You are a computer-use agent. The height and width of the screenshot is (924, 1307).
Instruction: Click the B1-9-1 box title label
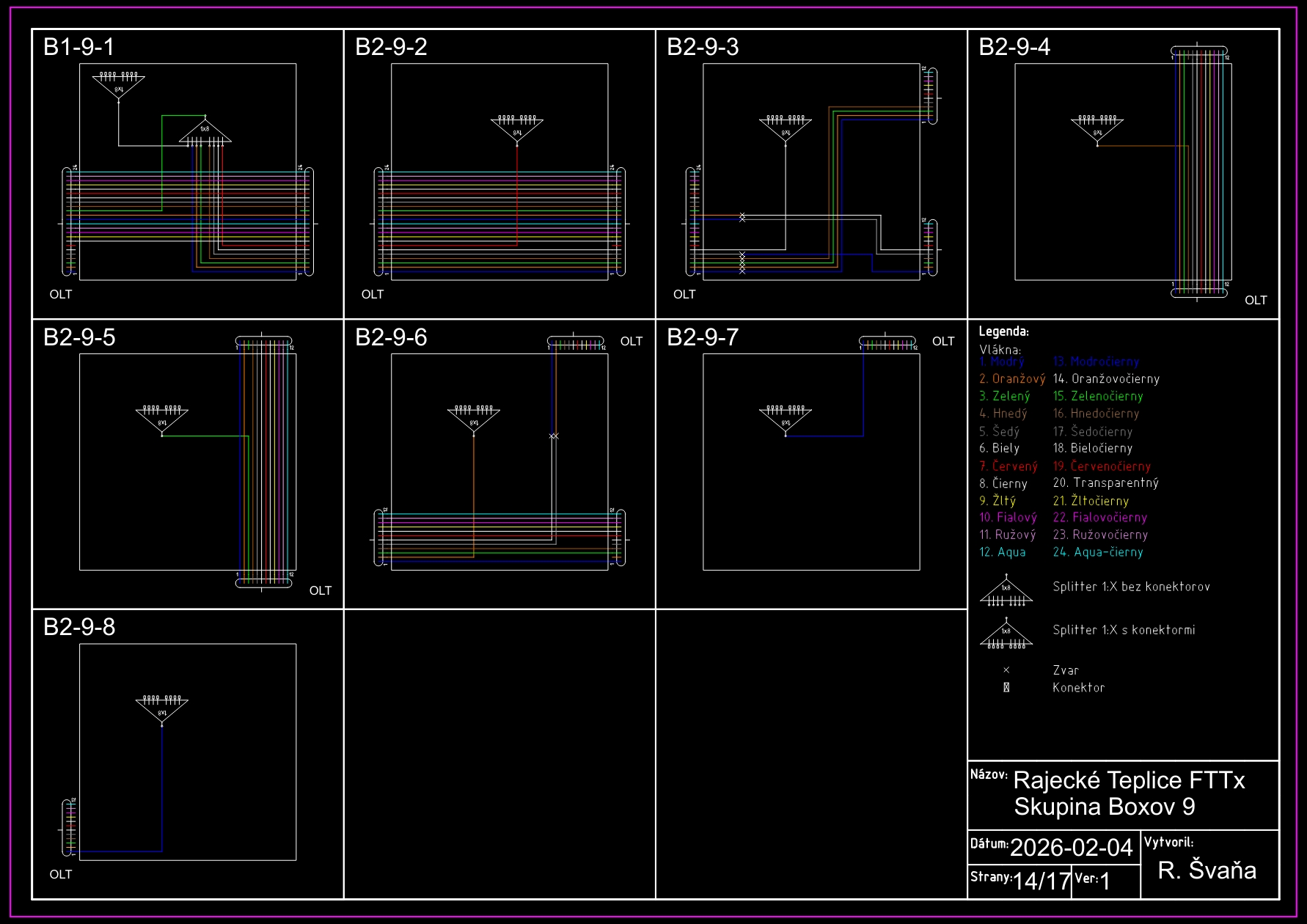click(79, 47)
